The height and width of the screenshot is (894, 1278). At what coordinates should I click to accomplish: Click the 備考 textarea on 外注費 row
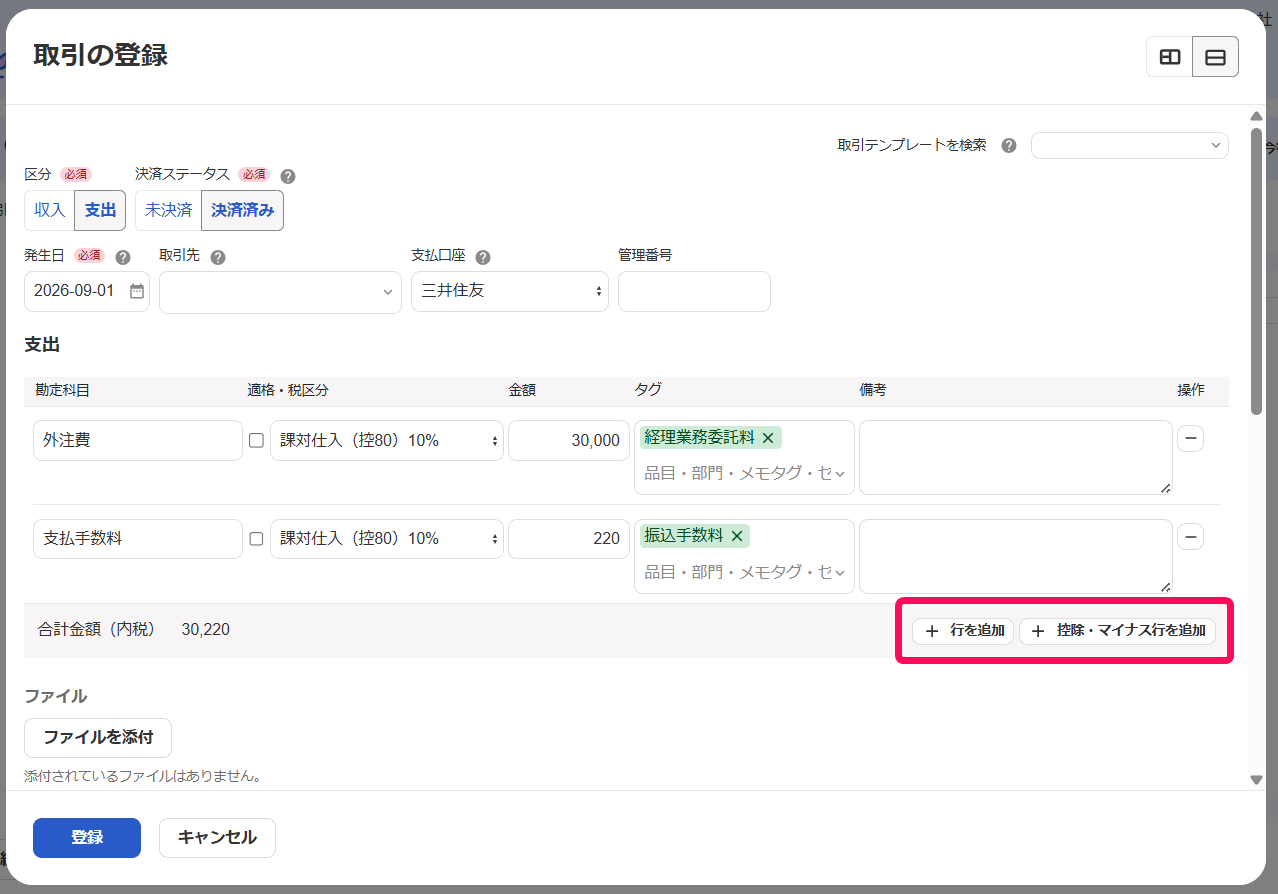point(1016,457)
